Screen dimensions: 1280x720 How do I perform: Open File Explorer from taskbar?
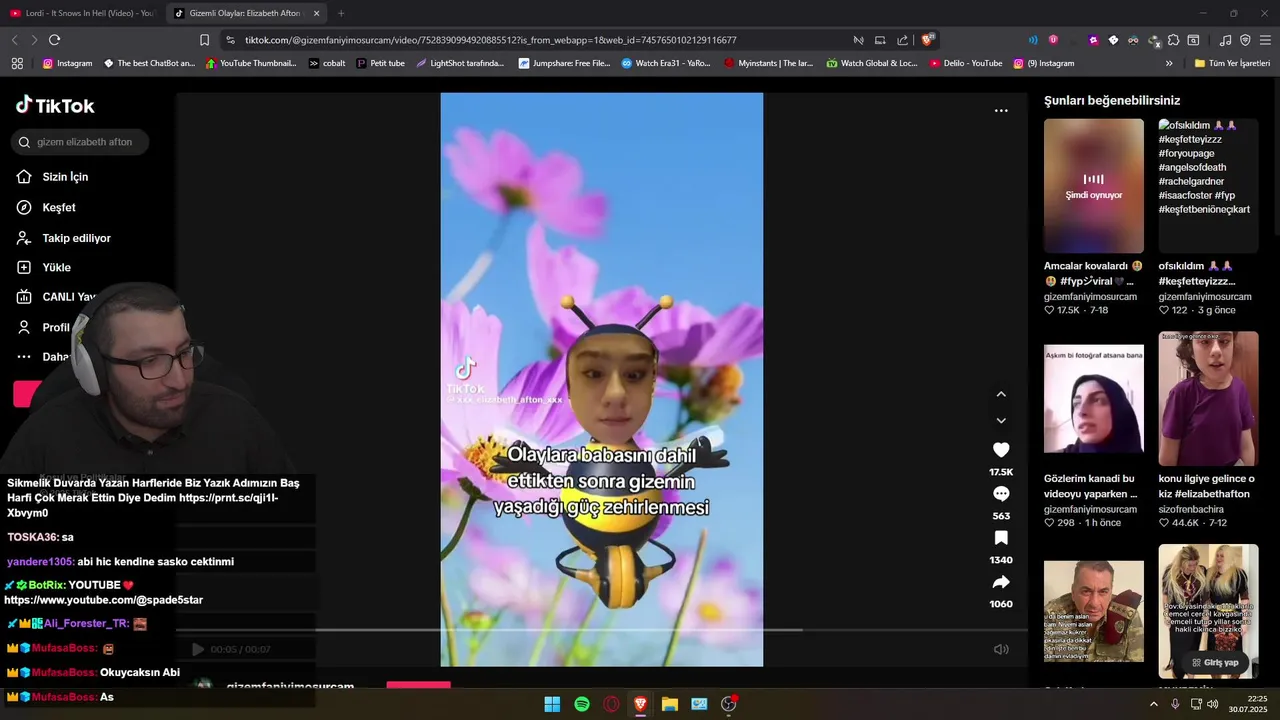point(670,704)
